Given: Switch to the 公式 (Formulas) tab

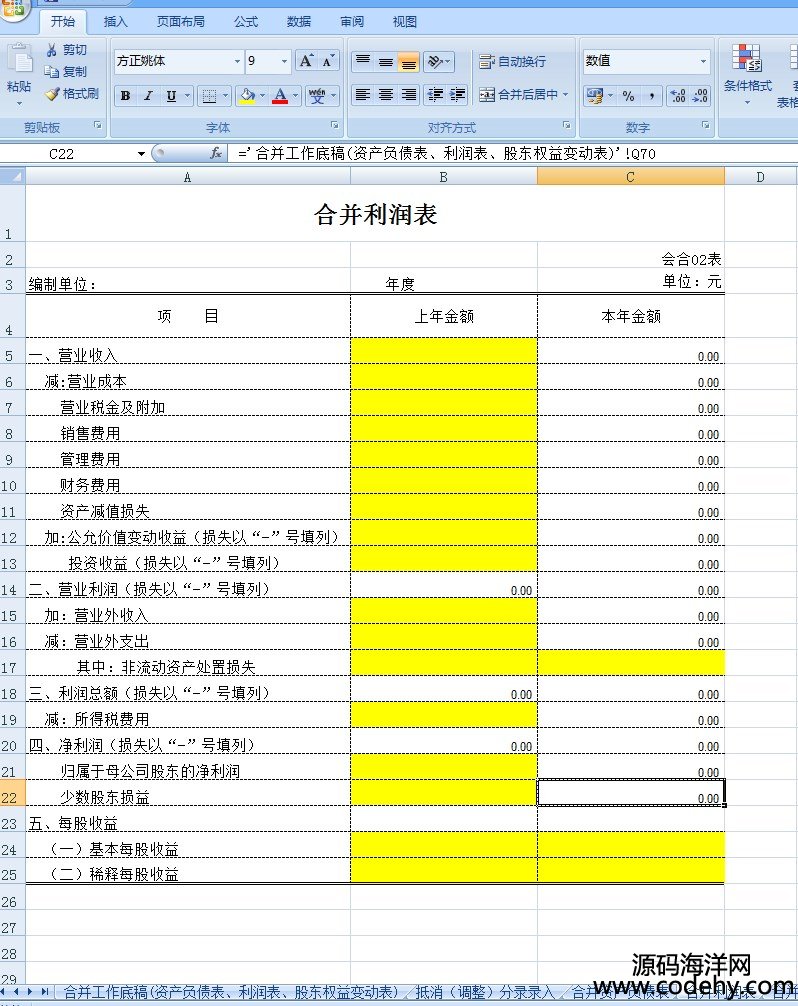Looking at the screenshot, I should (x=246, y=22).
